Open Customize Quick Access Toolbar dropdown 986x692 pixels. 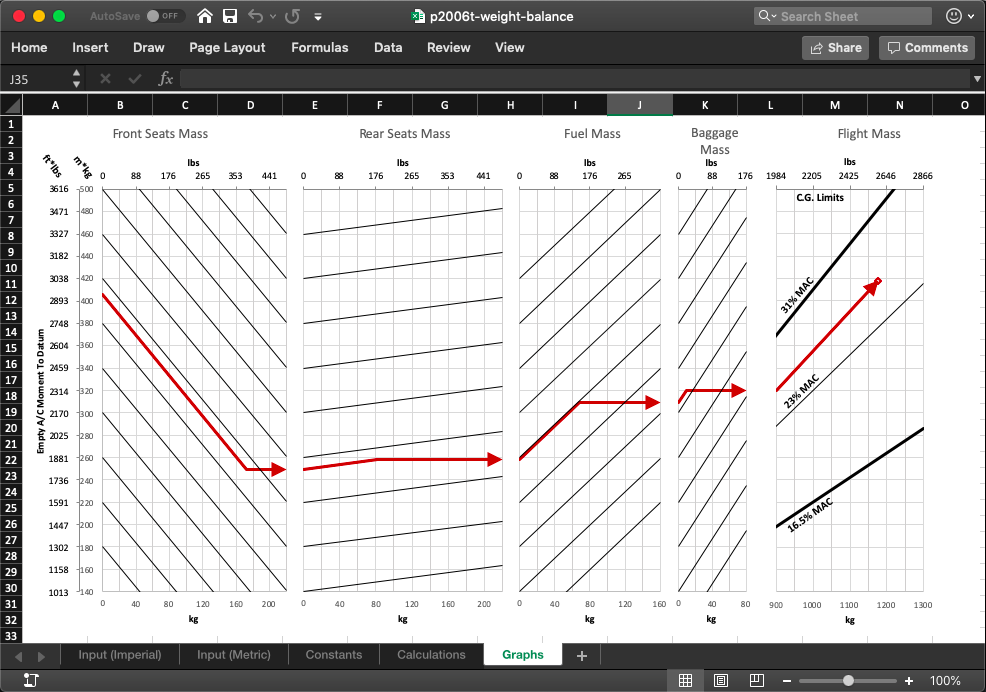point(318,17)
